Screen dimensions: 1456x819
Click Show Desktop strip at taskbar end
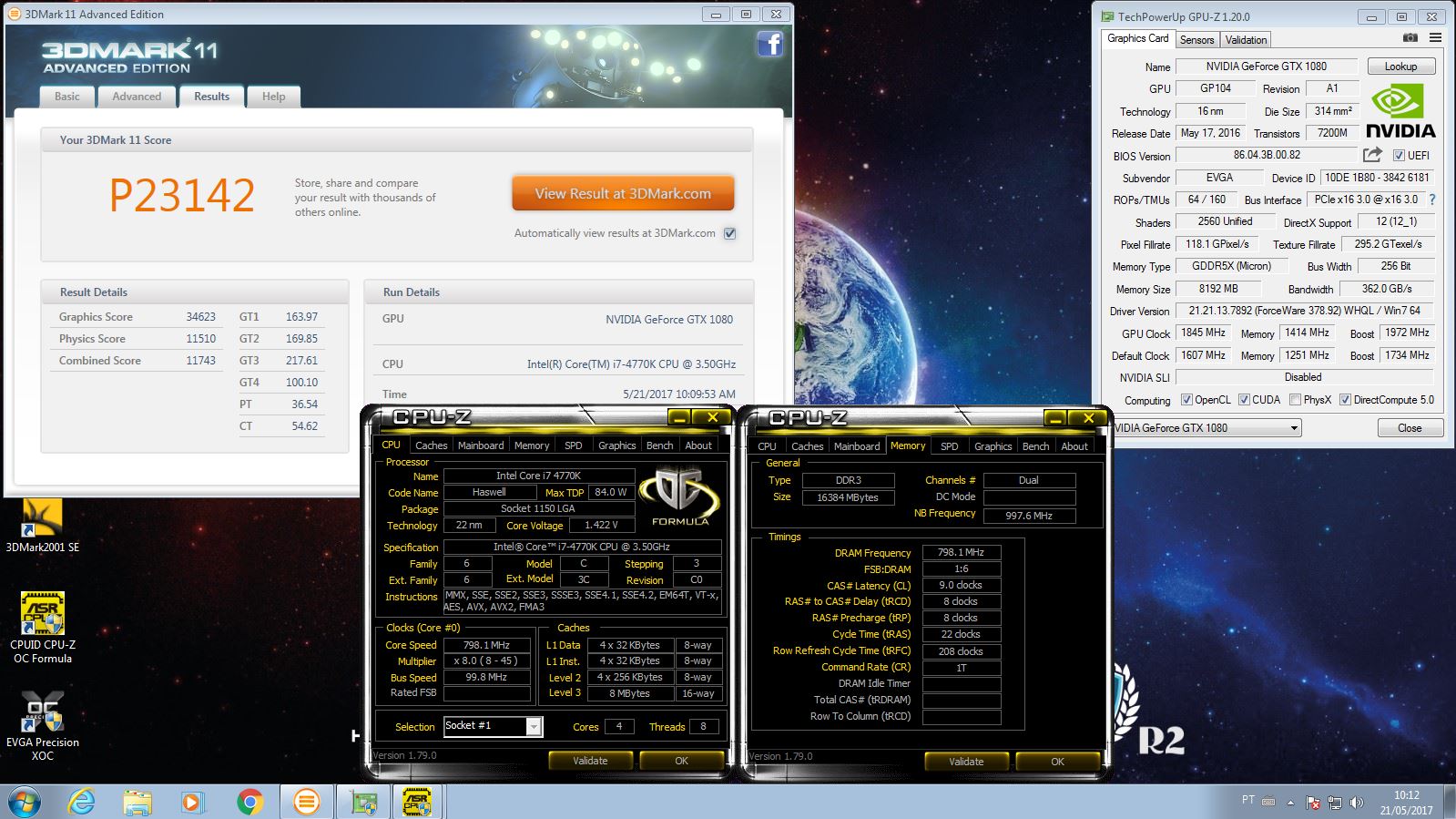pos(1449,802)
